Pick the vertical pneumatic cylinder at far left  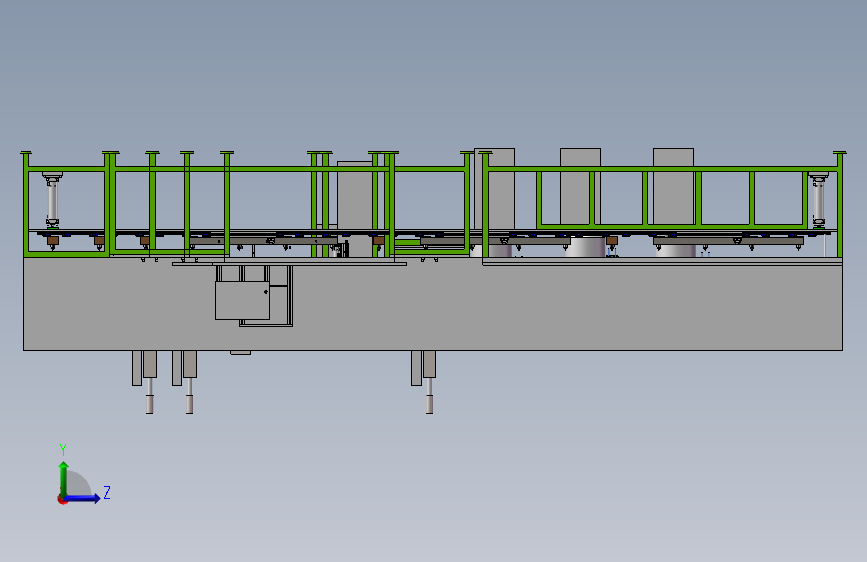(53, 200)
